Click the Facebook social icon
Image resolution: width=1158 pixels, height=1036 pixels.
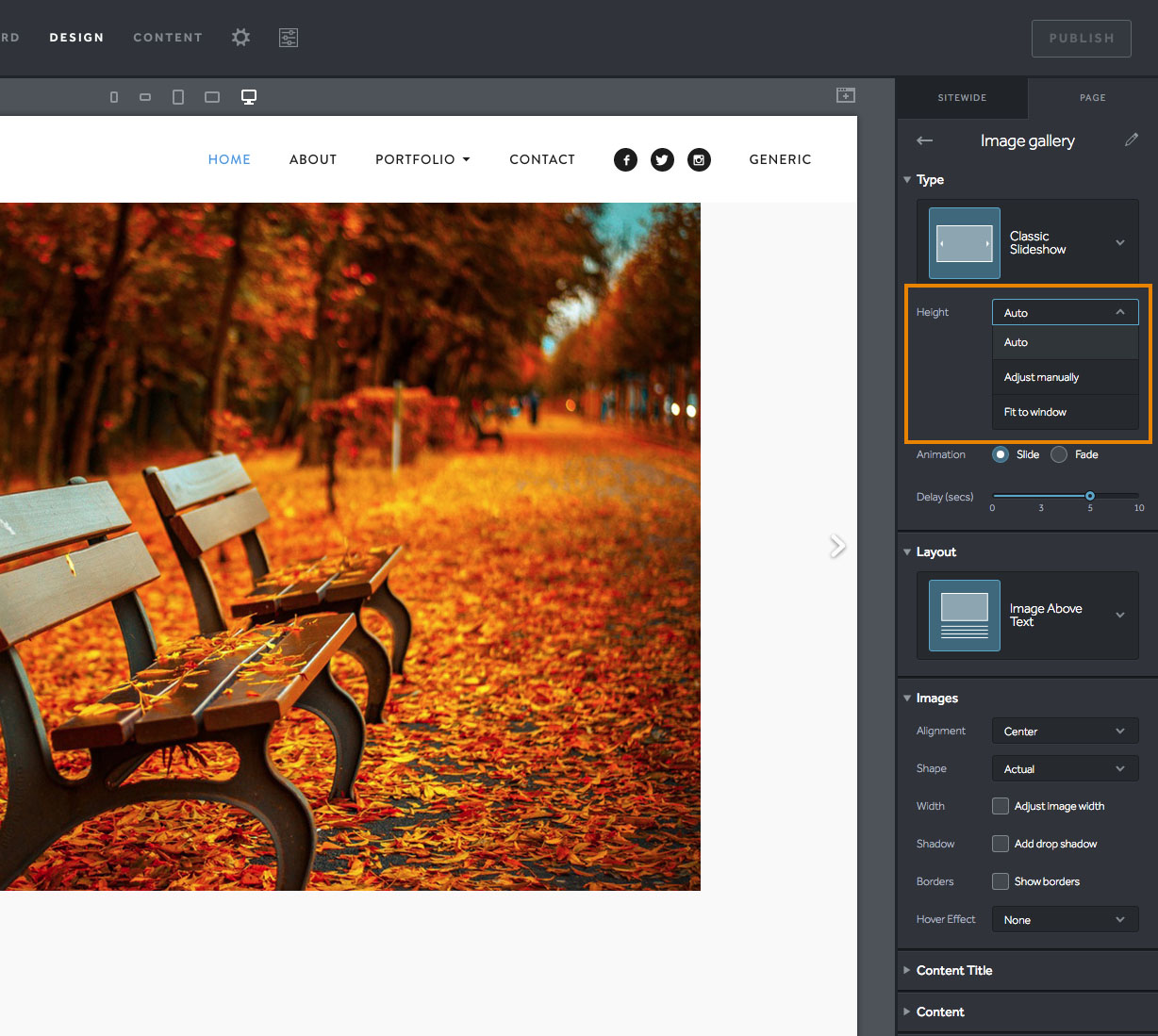[625, 160]
